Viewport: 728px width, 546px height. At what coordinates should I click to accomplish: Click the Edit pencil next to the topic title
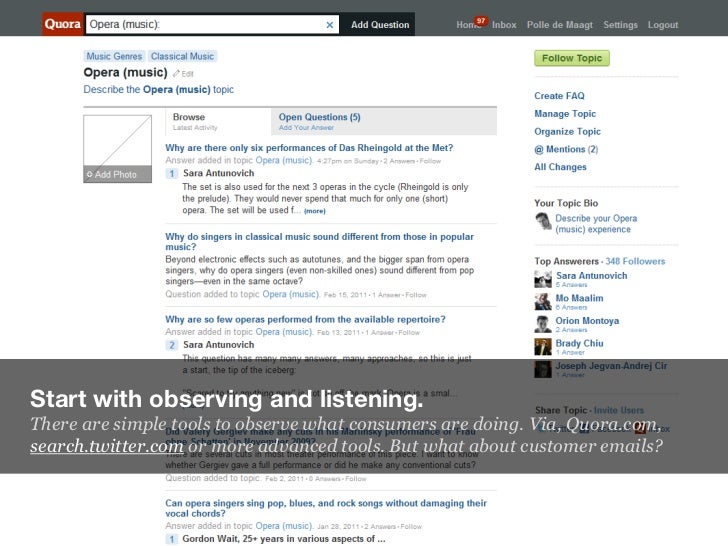[x=183, y=74]
